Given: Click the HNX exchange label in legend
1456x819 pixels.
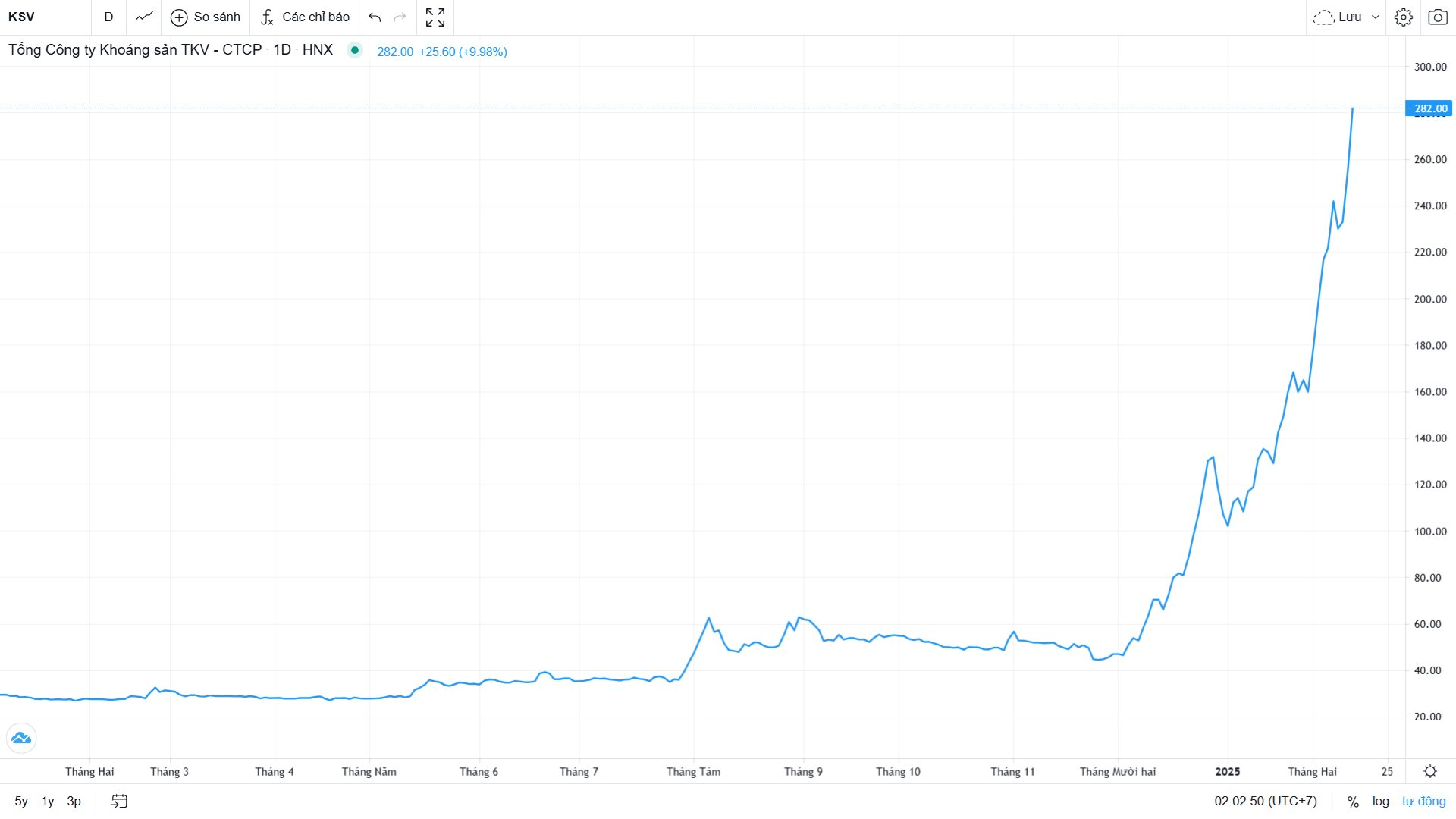Looking at the screenshot, I should [318, 49].
